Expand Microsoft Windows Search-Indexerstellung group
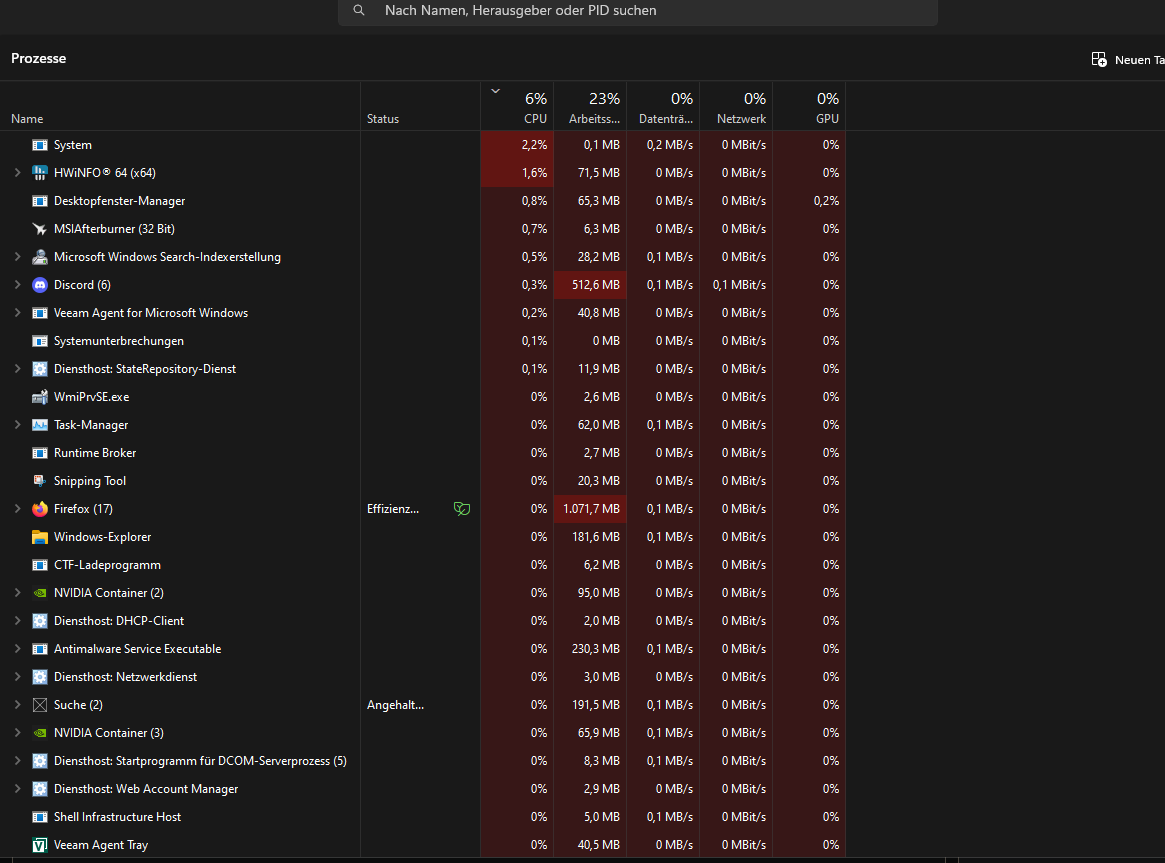The height and width of the screenshot is (863, 1165). click(17, 257)
